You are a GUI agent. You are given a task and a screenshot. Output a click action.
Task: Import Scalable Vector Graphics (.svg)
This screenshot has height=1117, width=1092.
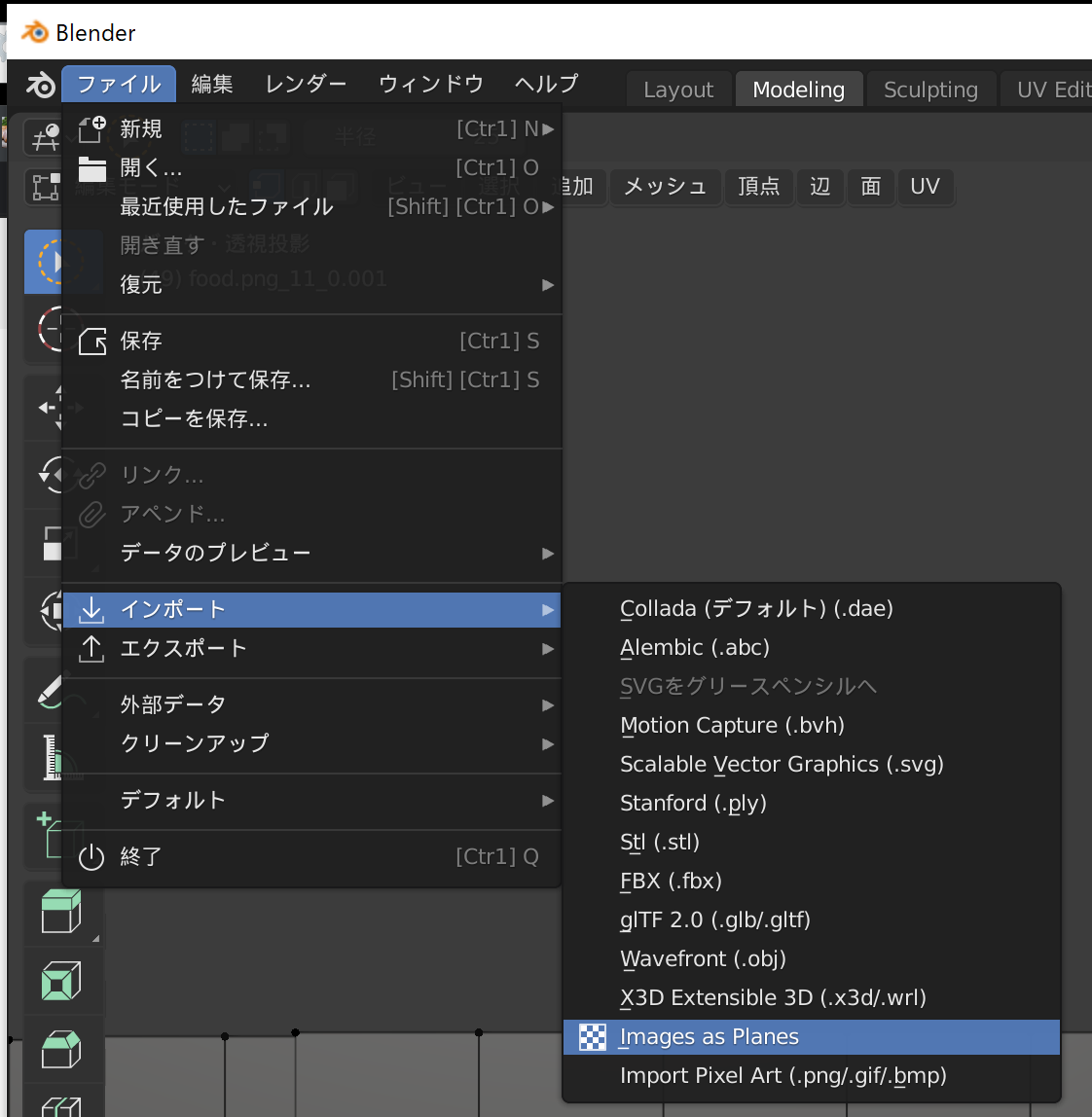click(811, 765)
